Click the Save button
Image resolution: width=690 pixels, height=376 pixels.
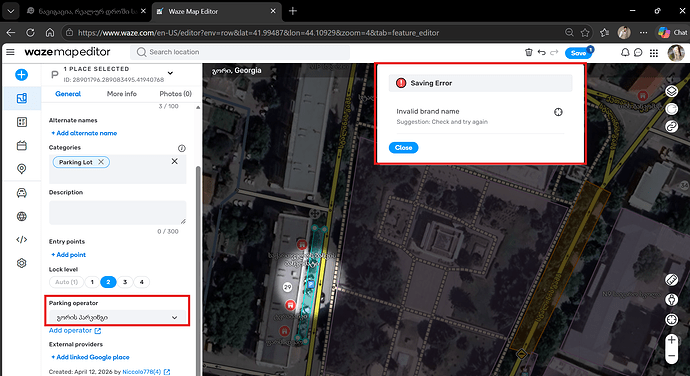(x=578, y=53)
